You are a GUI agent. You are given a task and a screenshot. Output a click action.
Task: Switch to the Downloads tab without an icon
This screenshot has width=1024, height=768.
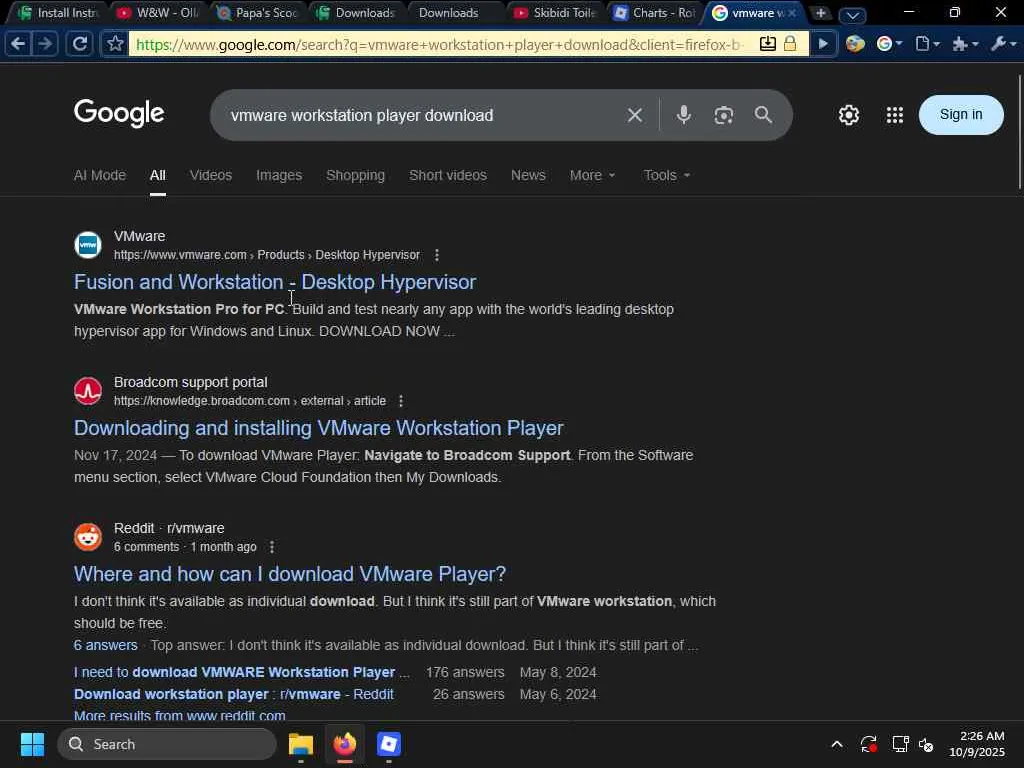tap(455, 12)
